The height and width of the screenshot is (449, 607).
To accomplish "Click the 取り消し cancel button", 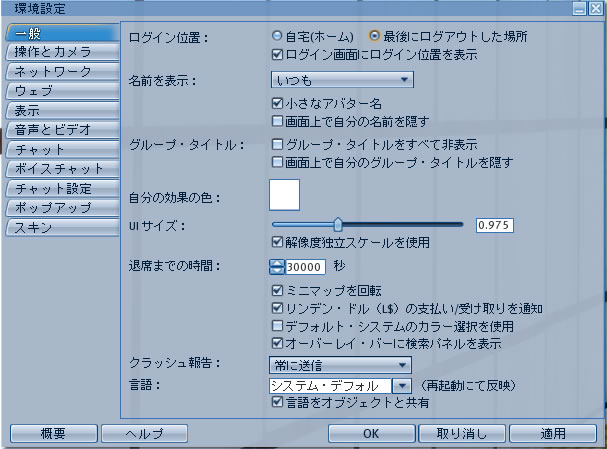I will pyautogui.click(x=462, y=433).
